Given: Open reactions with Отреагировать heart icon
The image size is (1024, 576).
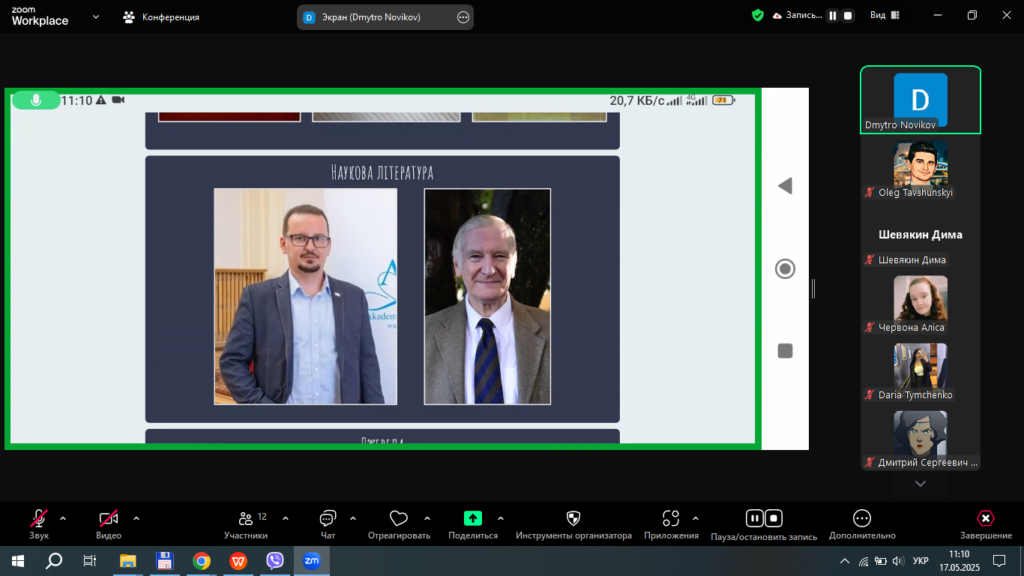Looking at the screenshot, I should click(398, 524).
